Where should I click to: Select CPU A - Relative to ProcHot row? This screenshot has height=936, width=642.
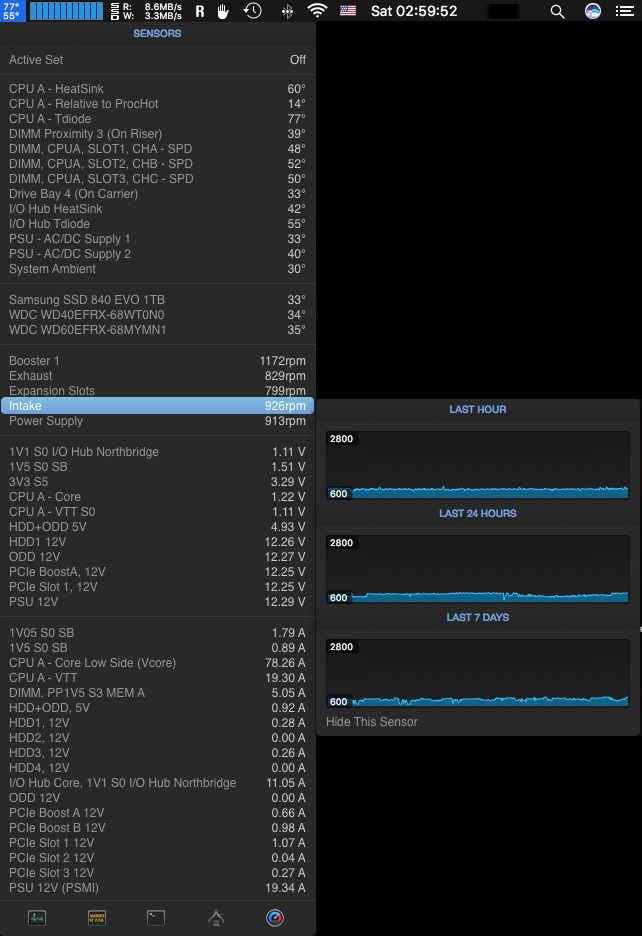[158, 103]
